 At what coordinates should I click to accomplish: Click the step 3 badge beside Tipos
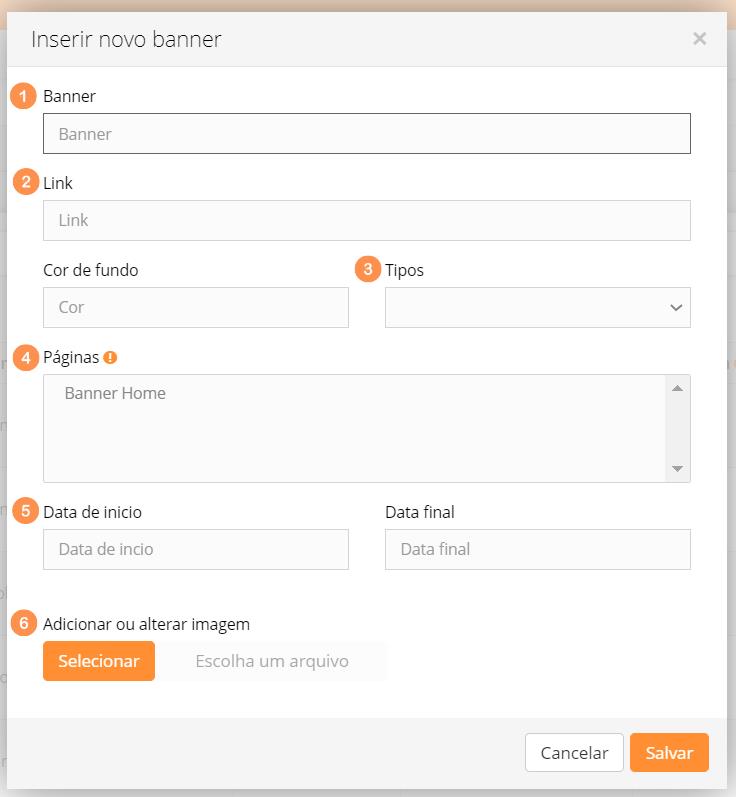pyautogui.click(x=368, y=269)
